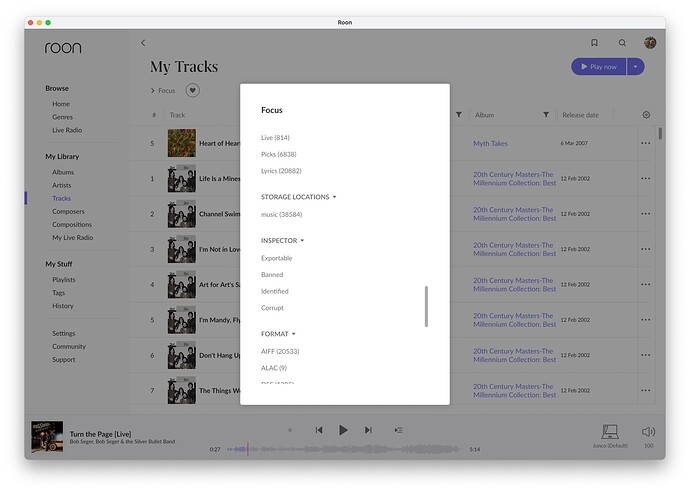Open the Myth Takes album link
The width and height of the screenshot is (690, 492).
(490, 143)
